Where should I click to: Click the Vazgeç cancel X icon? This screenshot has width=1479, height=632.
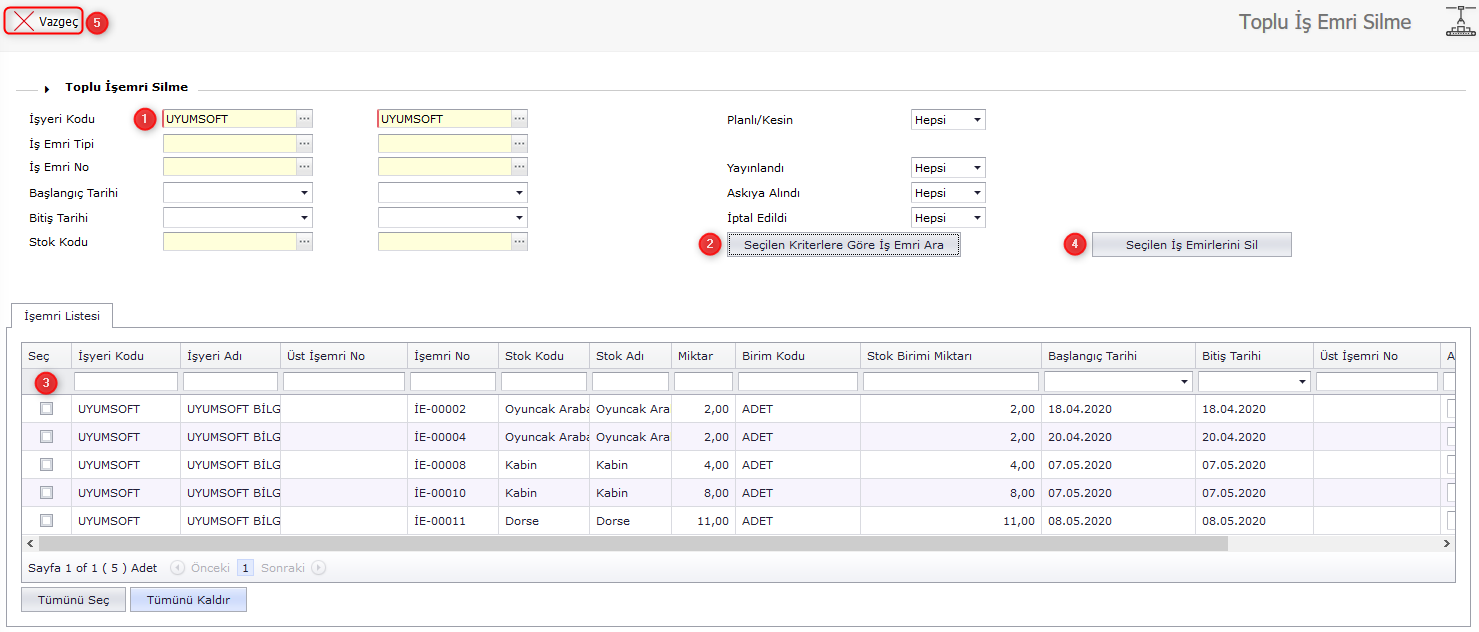(x=24, y=22)
